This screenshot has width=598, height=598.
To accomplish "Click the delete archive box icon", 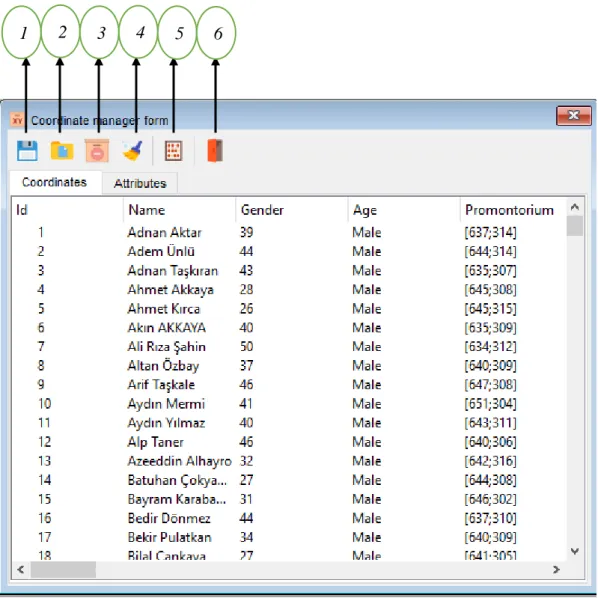I will coord(97,151).
